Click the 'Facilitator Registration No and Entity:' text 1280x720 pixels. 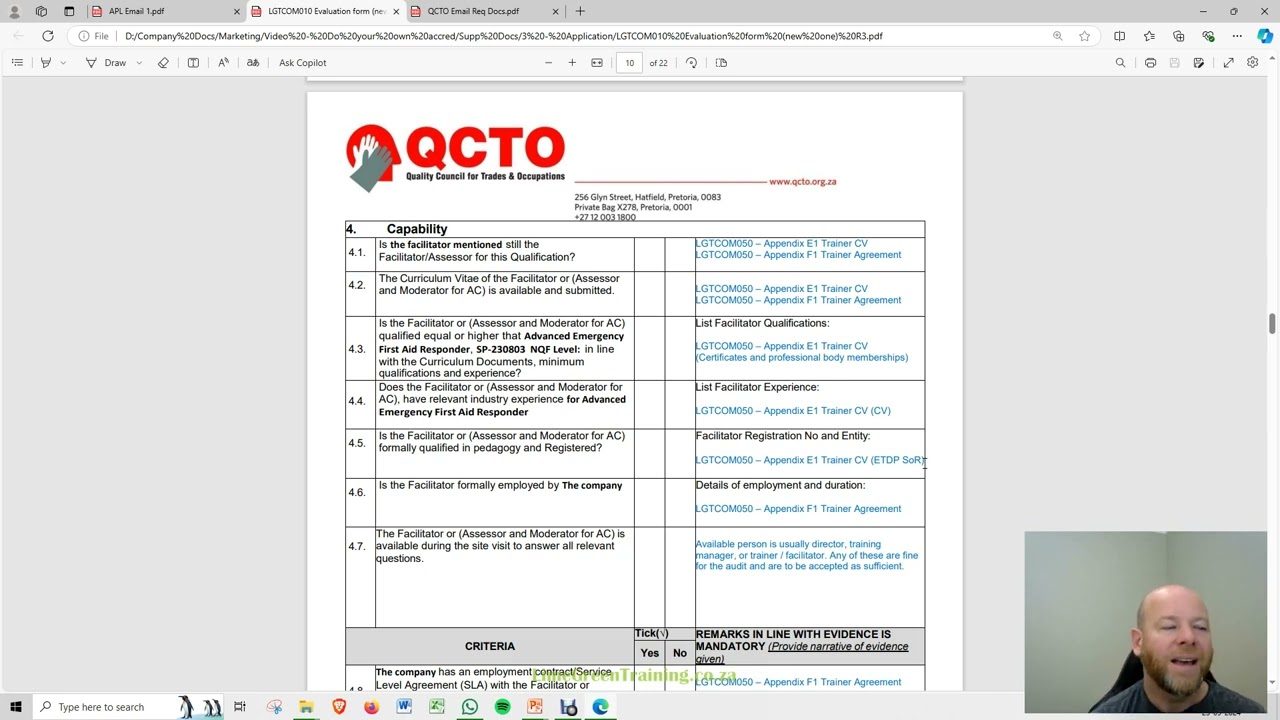coord(783,436)
